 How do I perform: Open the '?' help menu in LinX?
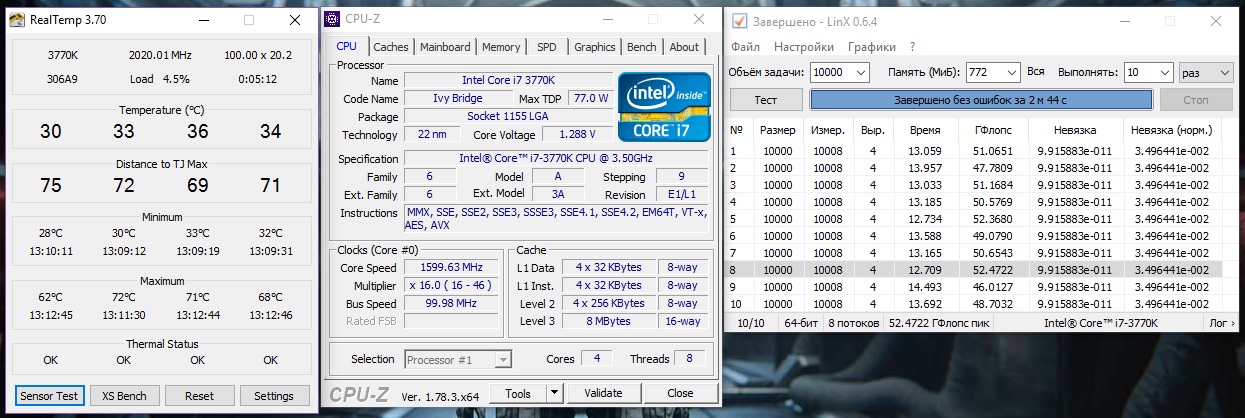912,47
